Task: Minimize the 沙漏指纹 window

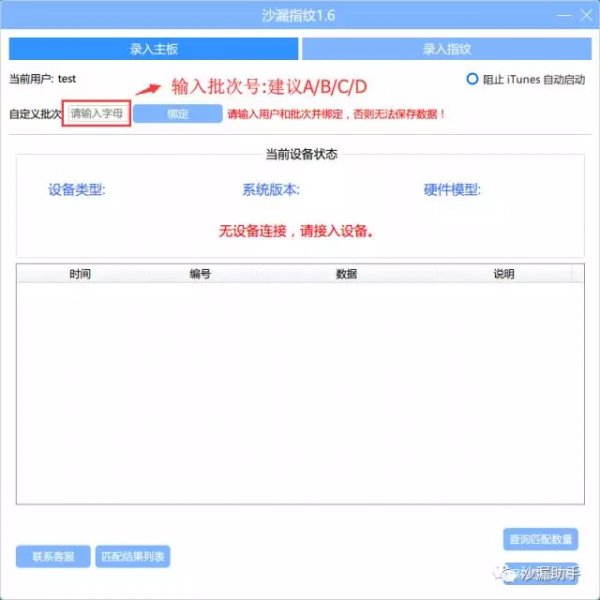Action: point(564,16)
